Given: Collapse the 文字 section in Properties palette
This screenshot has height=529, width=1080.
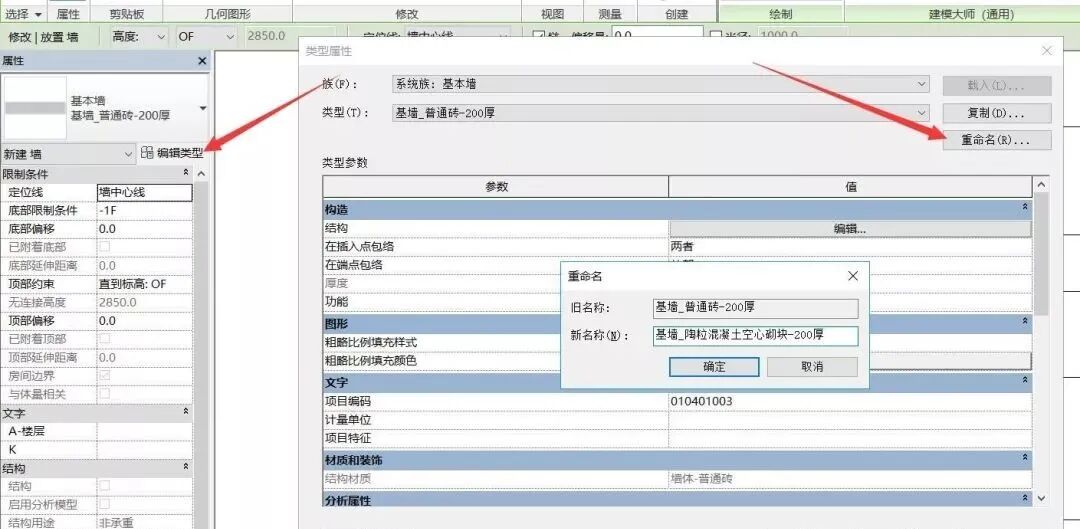Looking at the screenshot, I should (x=185, y=412).
